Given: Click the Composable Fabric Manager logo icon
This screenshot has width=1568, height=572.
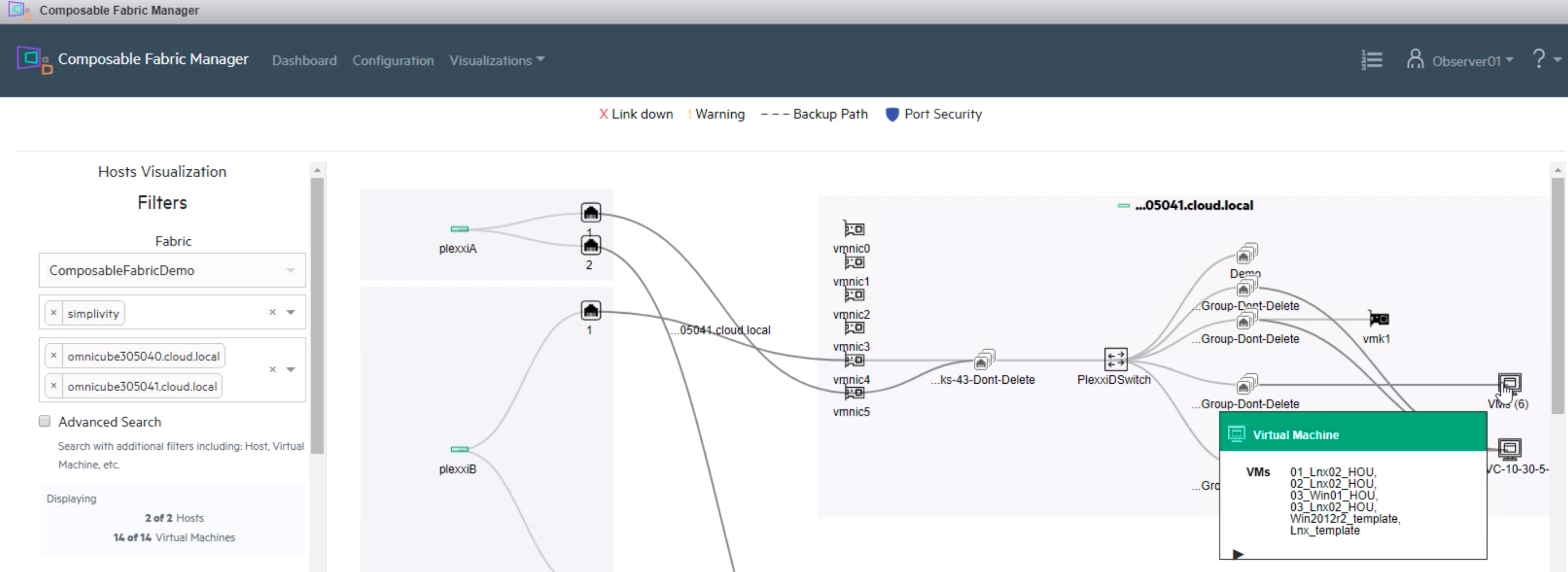Looking at the screenshot, I should click(x=34, y=59).
